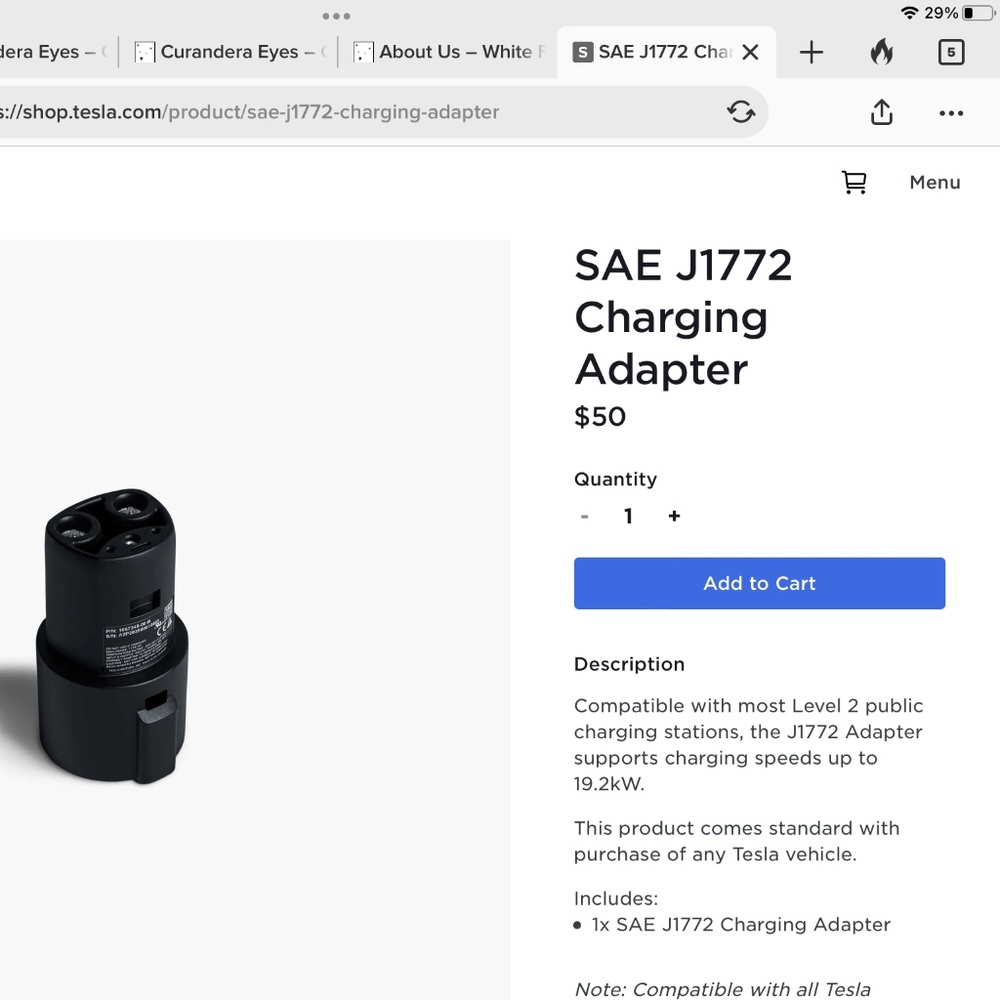
Task: Decrease quantity with the minus stepper
Action: point(584,516)
